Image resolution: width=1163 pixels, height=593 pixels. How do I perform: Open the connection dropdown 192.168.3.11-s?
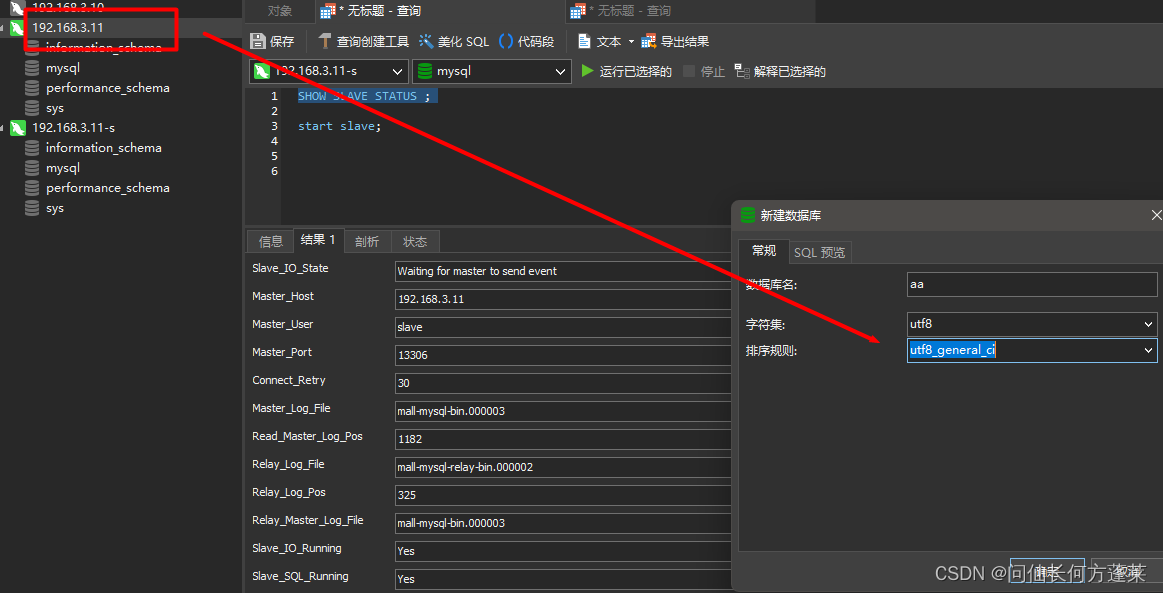point(329,71)
